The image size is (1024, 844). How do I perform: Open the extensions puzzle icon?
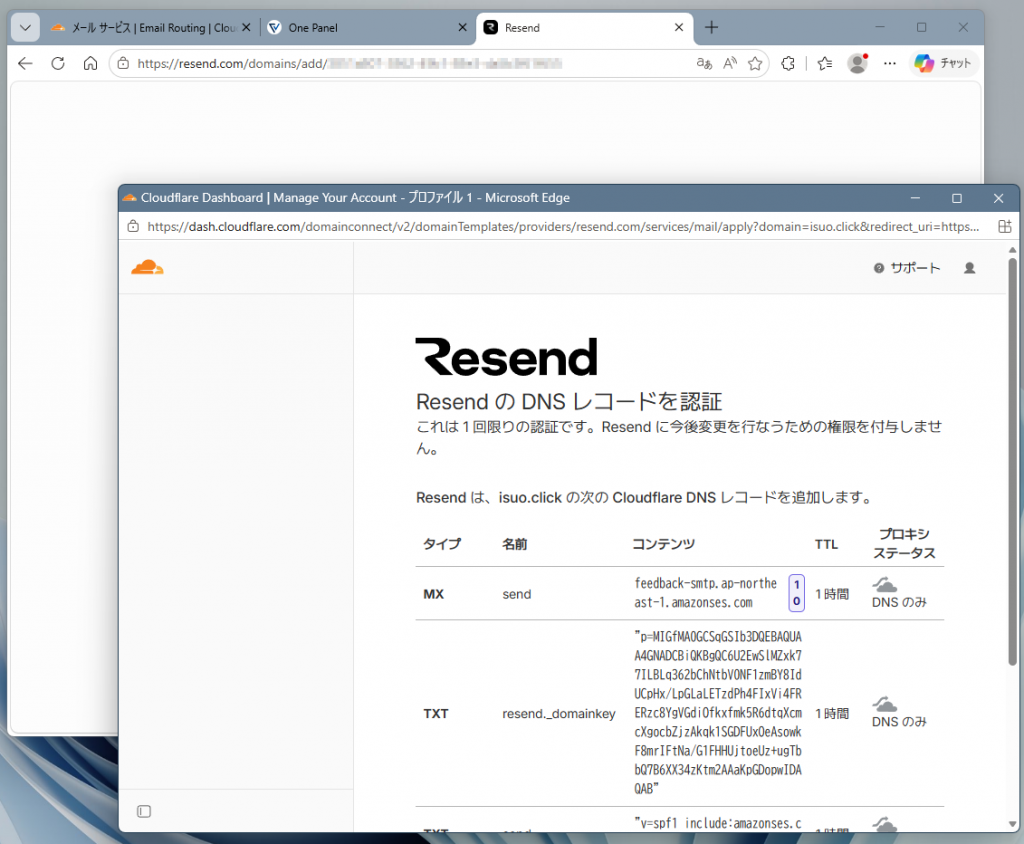coord(788,63)
